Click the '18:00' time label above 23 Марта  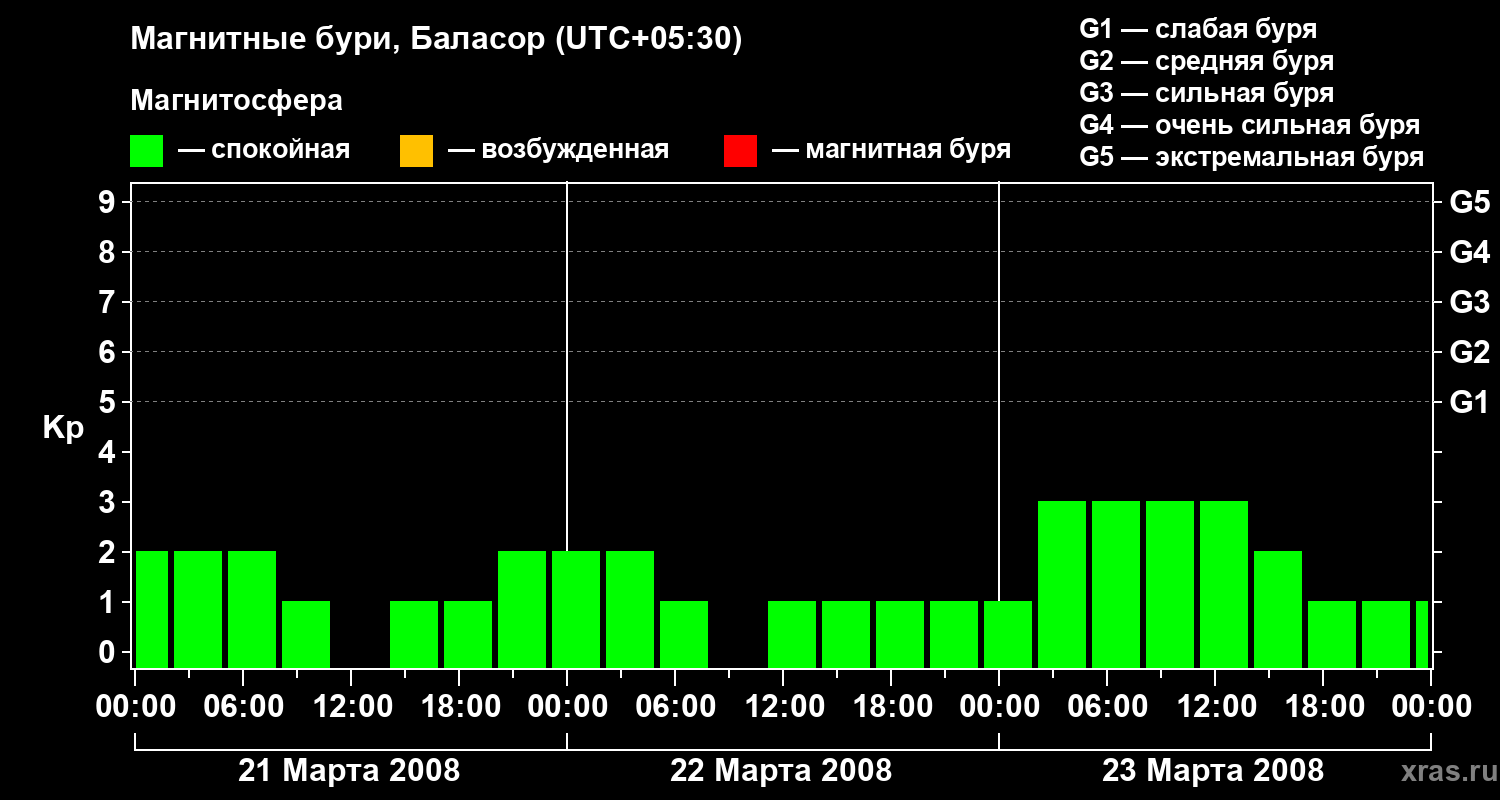coord(1323,707)
